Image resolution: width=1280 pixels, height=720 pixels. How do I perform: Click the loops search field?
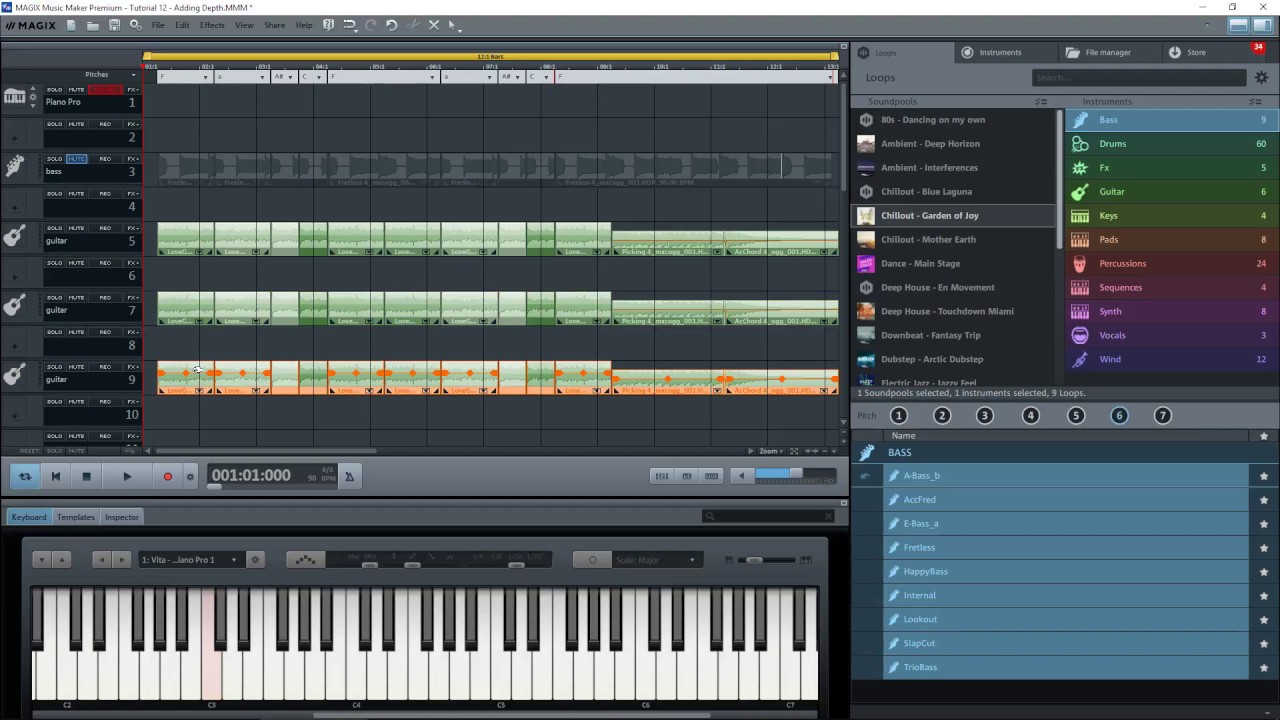point(1138,77)
